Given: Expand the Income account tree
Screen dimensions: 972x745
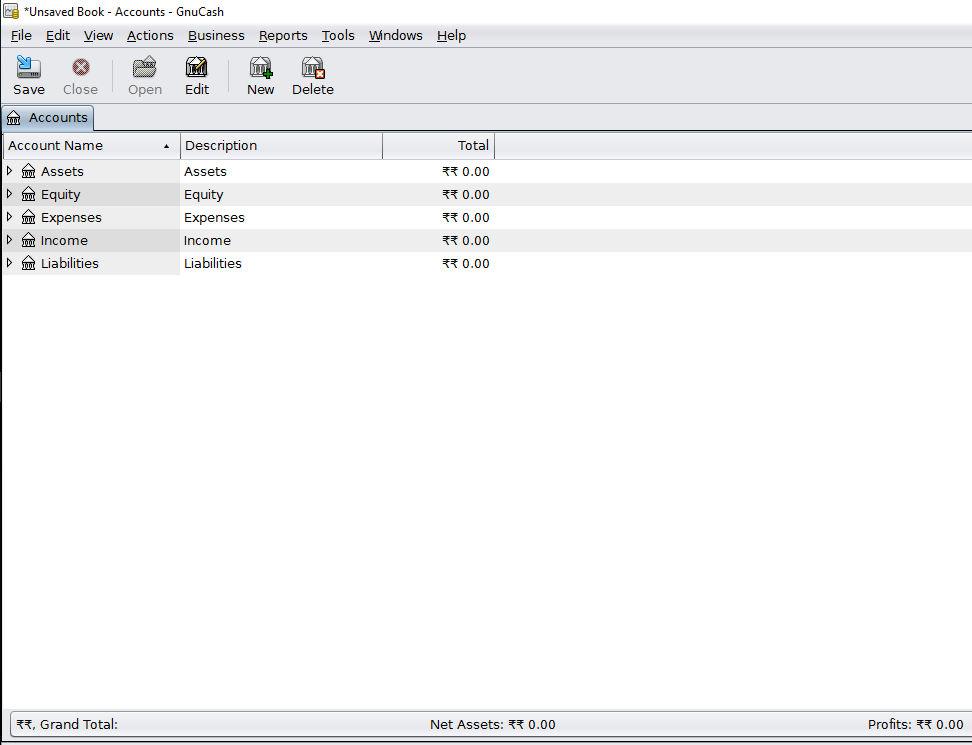Looking at the screenshot, I should (9, 239).
